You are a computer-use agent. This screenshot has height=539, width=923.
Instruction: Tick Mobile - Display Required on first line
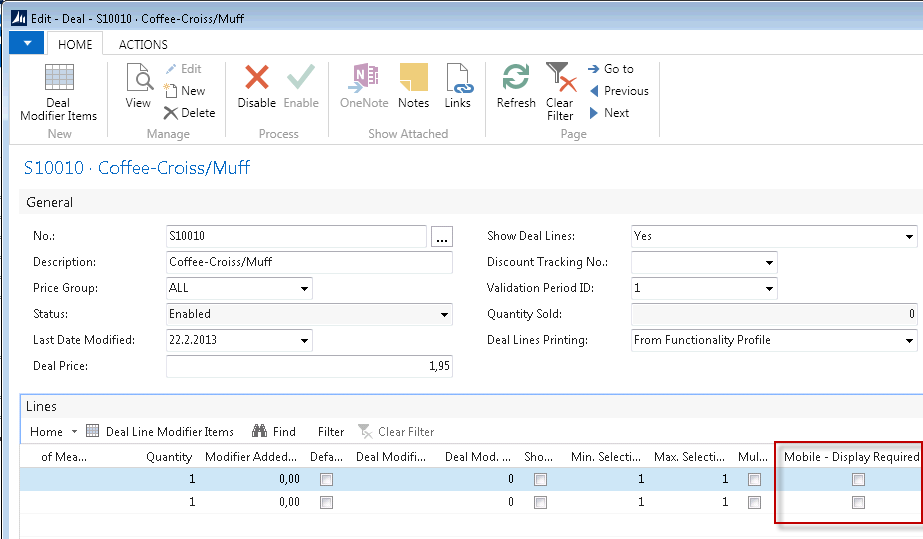pos(857,480)
